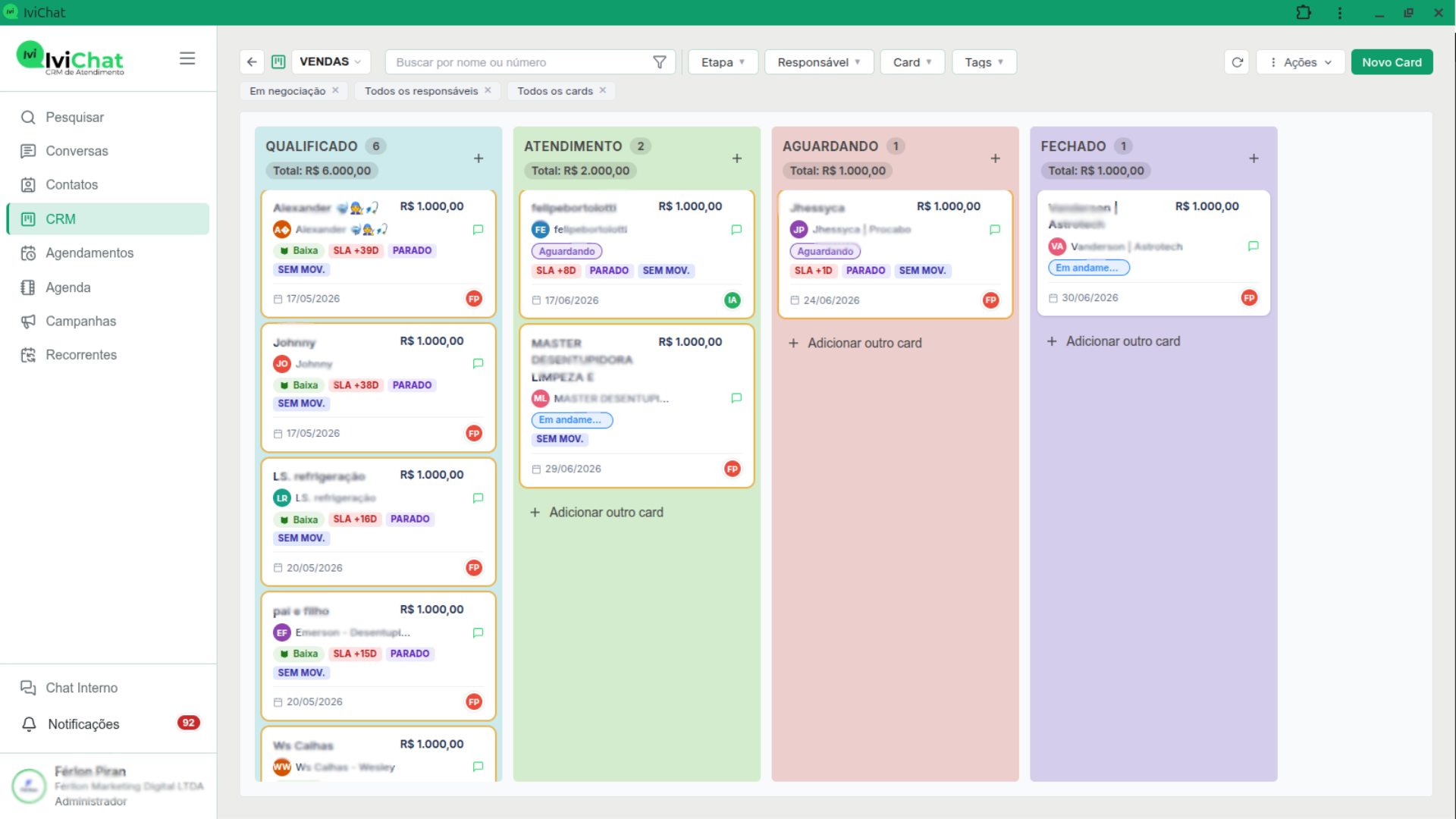Click the user profile avatar at bottom left
The width and height of the screenshot is (1456, 819).
(29, 786)
